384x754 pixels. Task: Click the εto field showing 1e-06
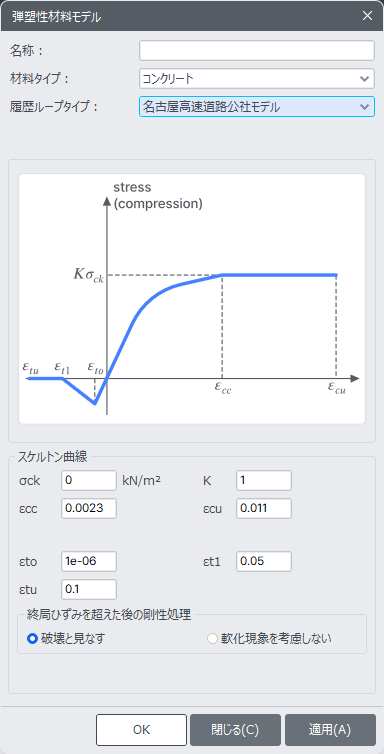pos(89,562)
